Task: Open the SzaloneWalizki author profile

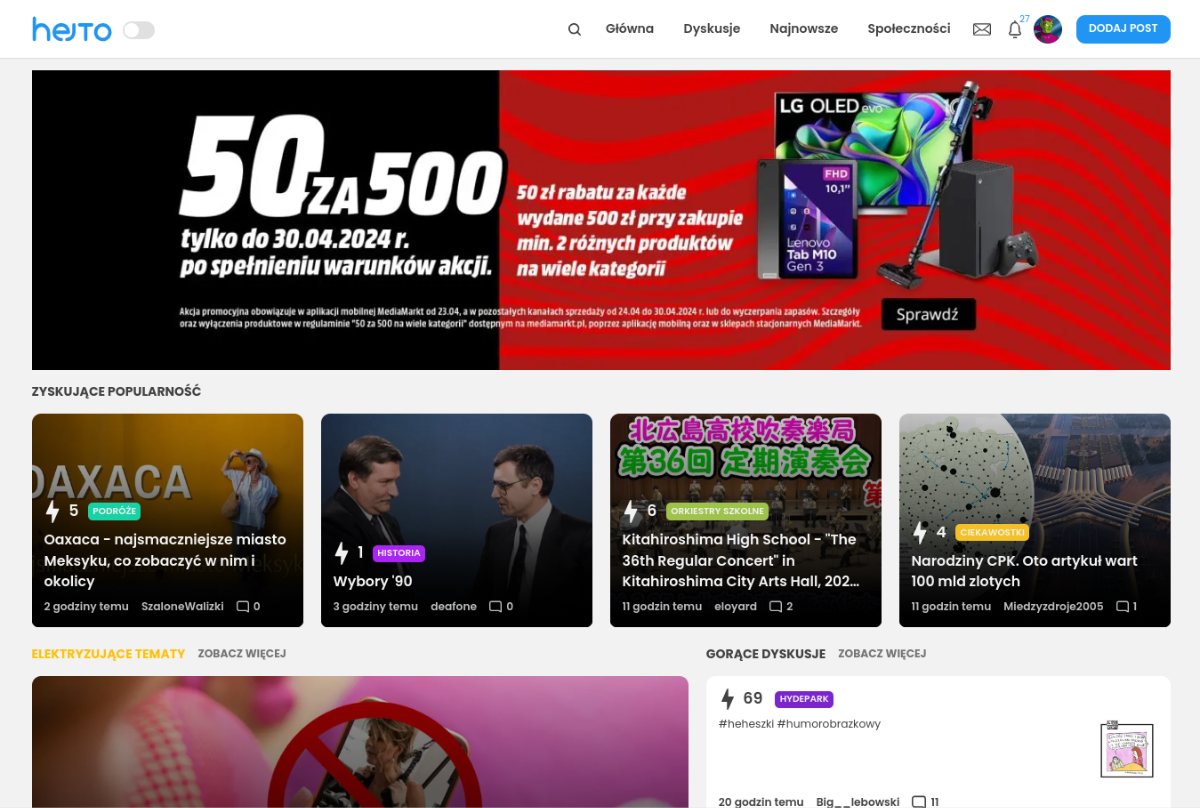Action: [182, 606]
